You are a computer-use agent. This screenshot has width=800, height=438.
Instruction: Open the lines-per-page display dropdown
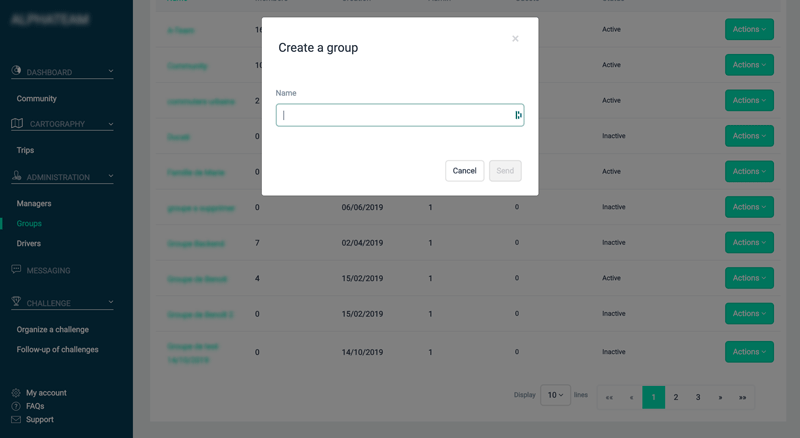[x=555, y=395]
